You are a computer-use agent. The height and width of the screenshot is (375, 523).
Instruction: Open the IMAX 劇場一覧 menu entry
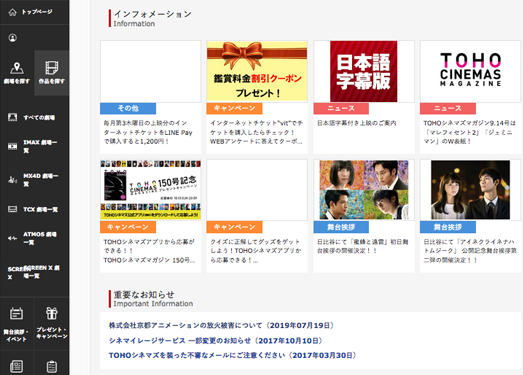click(40, 146)
